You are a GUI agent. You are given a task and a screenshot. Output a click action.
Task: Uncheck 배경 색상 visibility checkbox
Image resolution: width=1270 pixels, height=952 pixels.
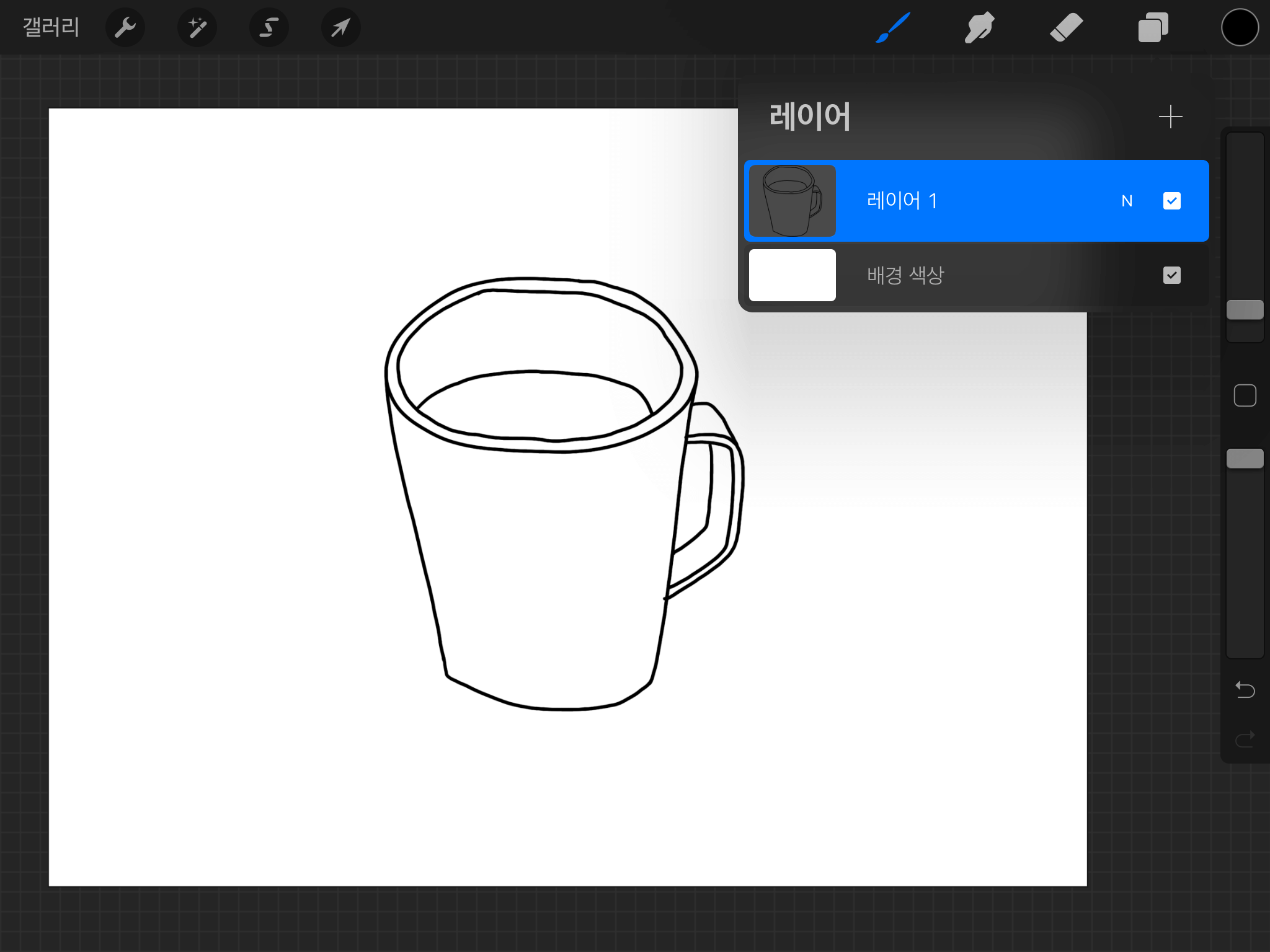pyautogui.click(x=1171, y=275)
